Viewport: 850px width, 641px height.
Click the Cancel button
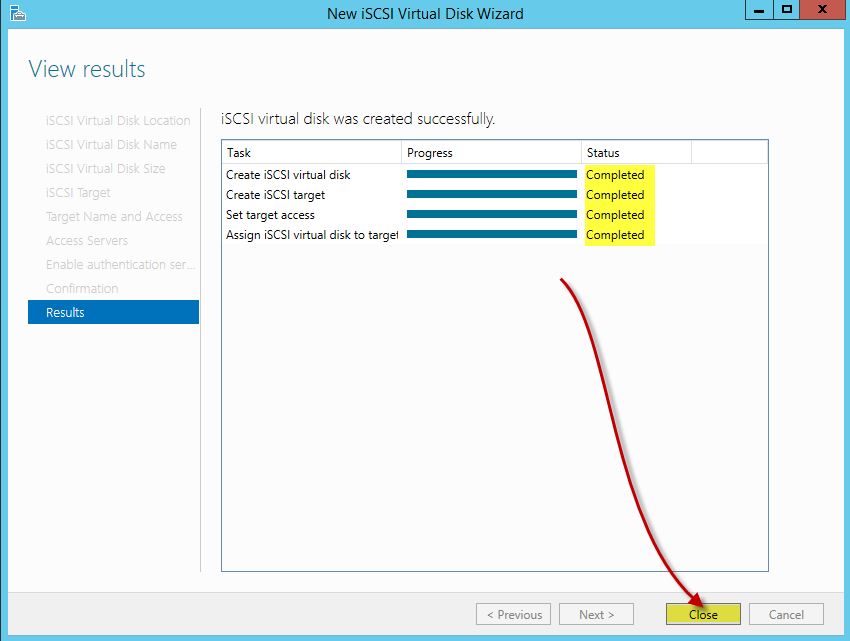[x=786, y=614]
